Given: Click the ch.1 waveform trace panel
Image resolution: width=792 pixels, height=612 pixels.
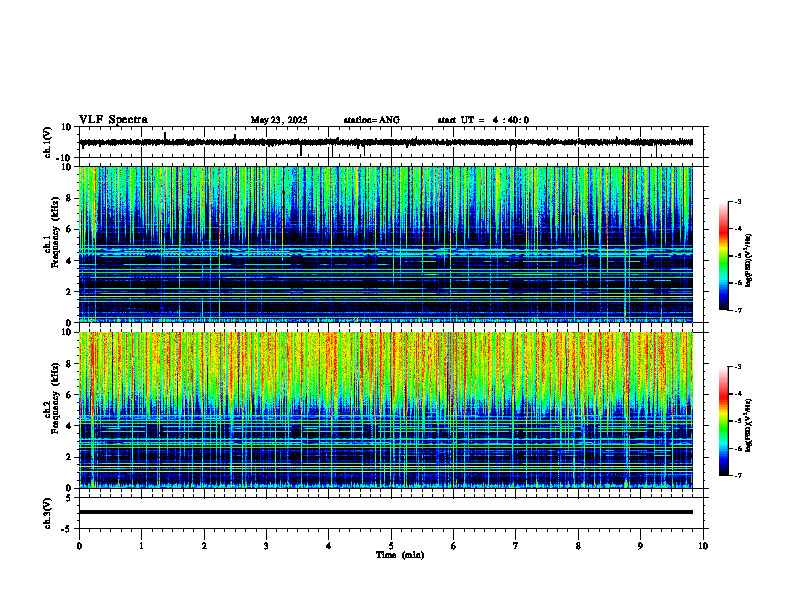Looking at the screenshot, I should [393, 142].
